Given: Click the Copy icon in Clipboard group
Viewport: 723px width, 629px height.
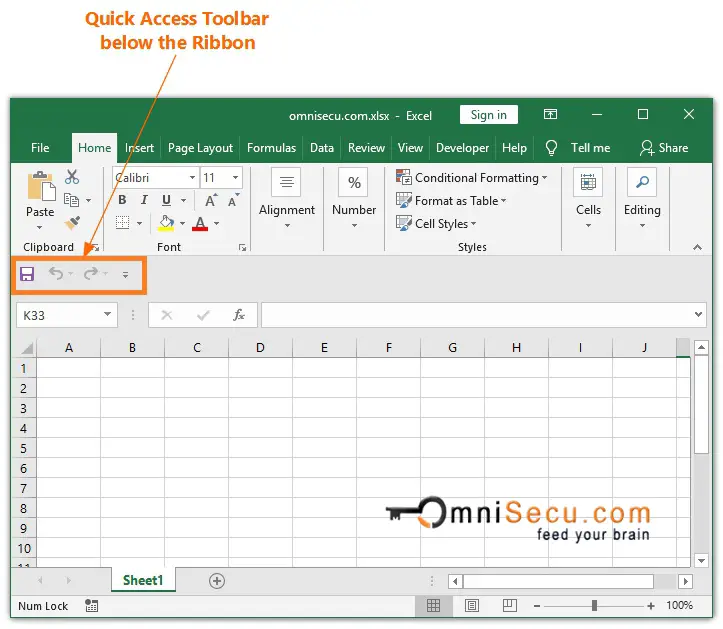Looking at the screenshot, I should (71, 200).
